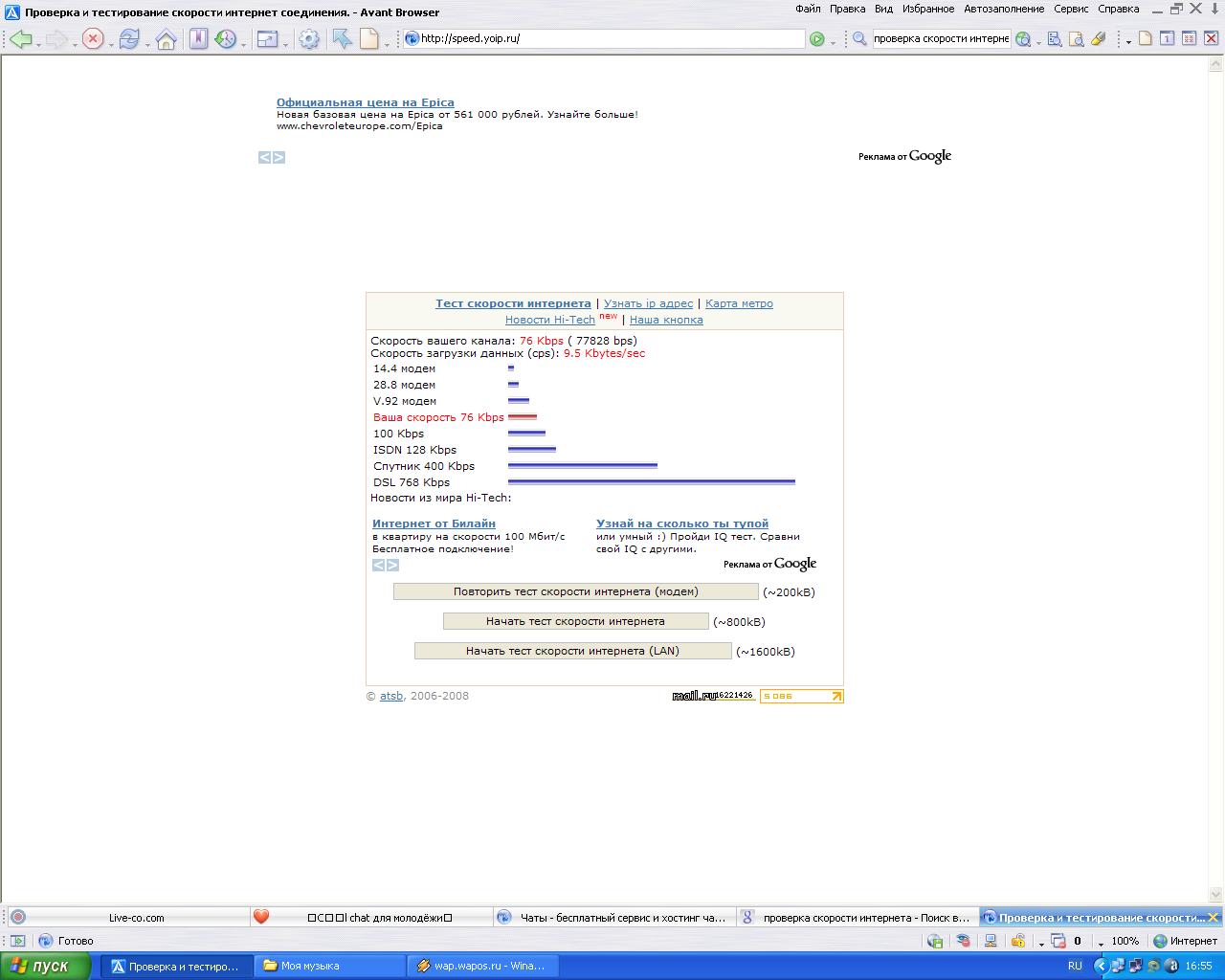
Task: Click the highlighter icon next to the search box
Action: [1098, 39]
